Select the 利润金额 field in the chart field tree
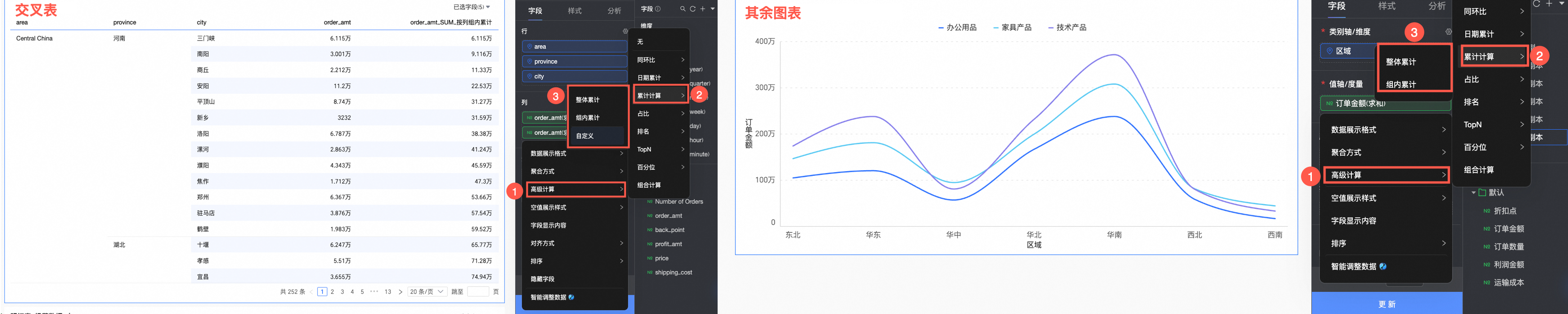This screenshot has width=1568, height=314. point(1508,264)
